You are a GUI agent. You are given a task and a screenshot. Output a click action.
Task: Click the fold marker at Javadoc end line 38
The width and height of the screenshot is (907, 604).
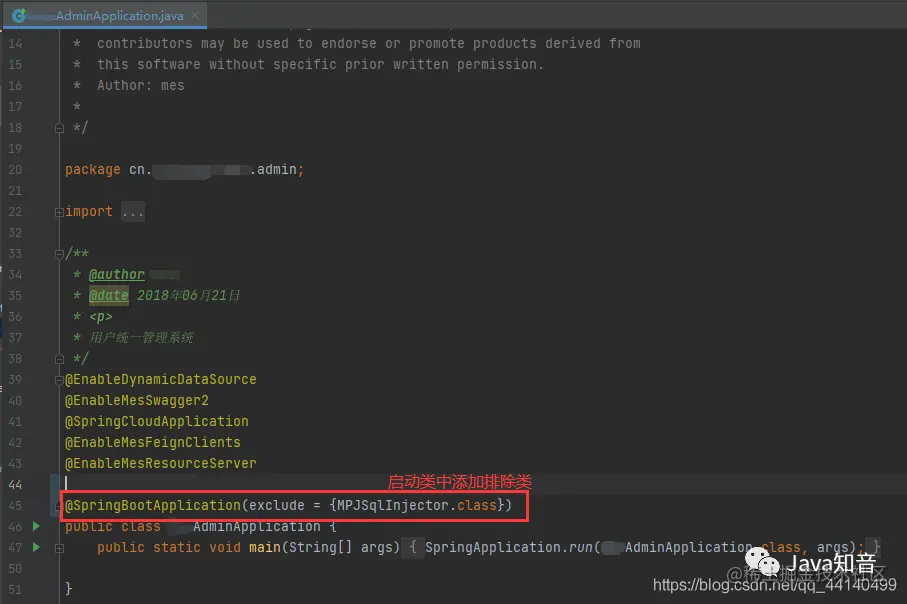[x=59, y=359]
